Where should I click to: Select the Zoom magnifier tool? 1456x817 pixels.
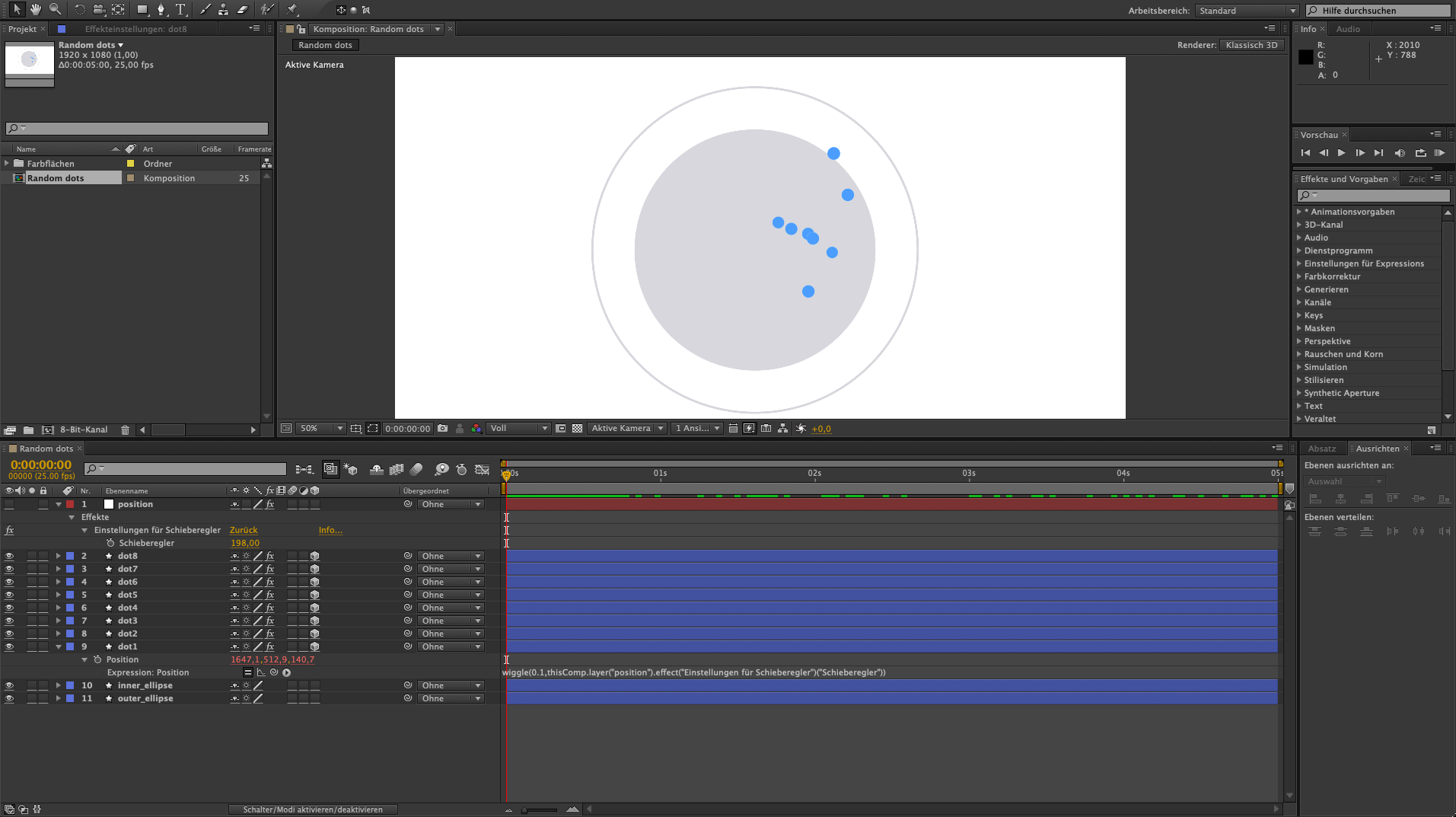(x=55, y=10)
